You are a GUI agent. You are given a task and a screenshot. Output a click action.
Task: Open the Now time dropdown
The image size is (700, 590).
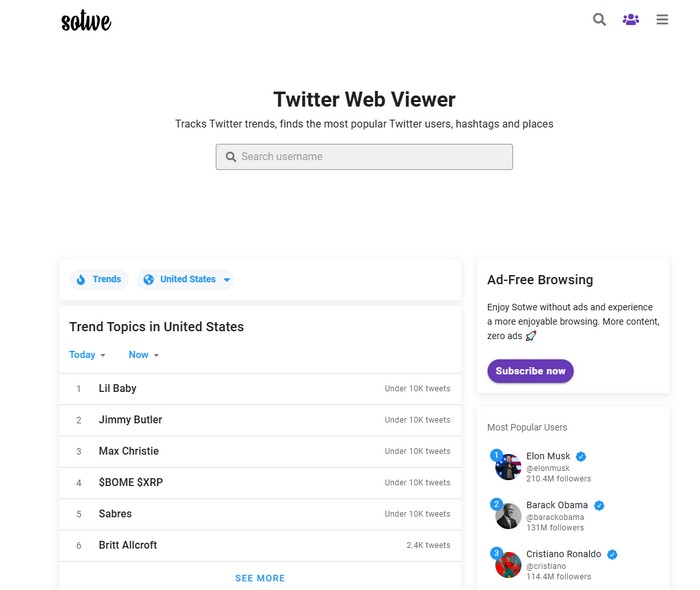point(144,355)
